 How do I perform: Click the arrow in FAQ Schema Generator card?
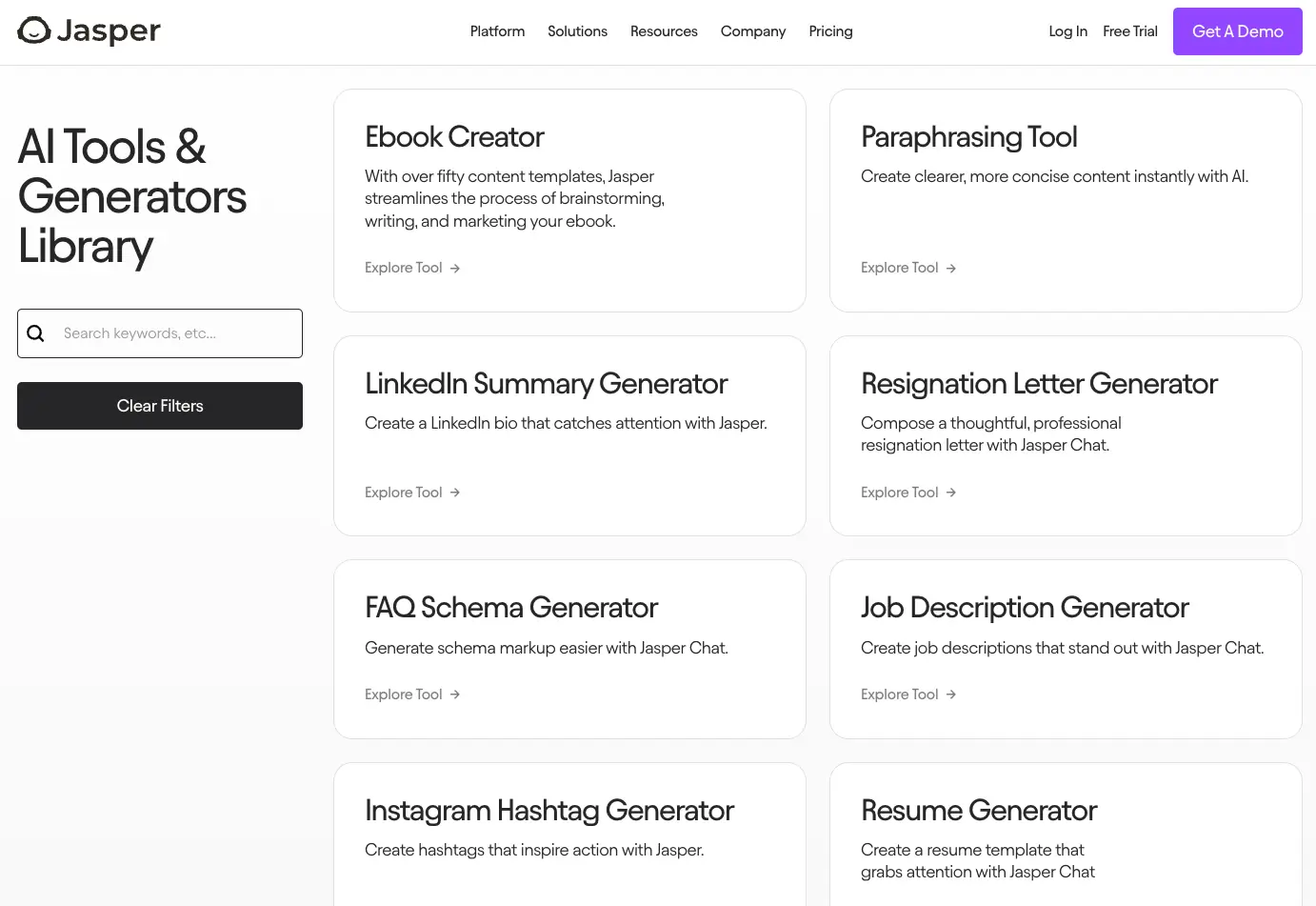(455, 695)
